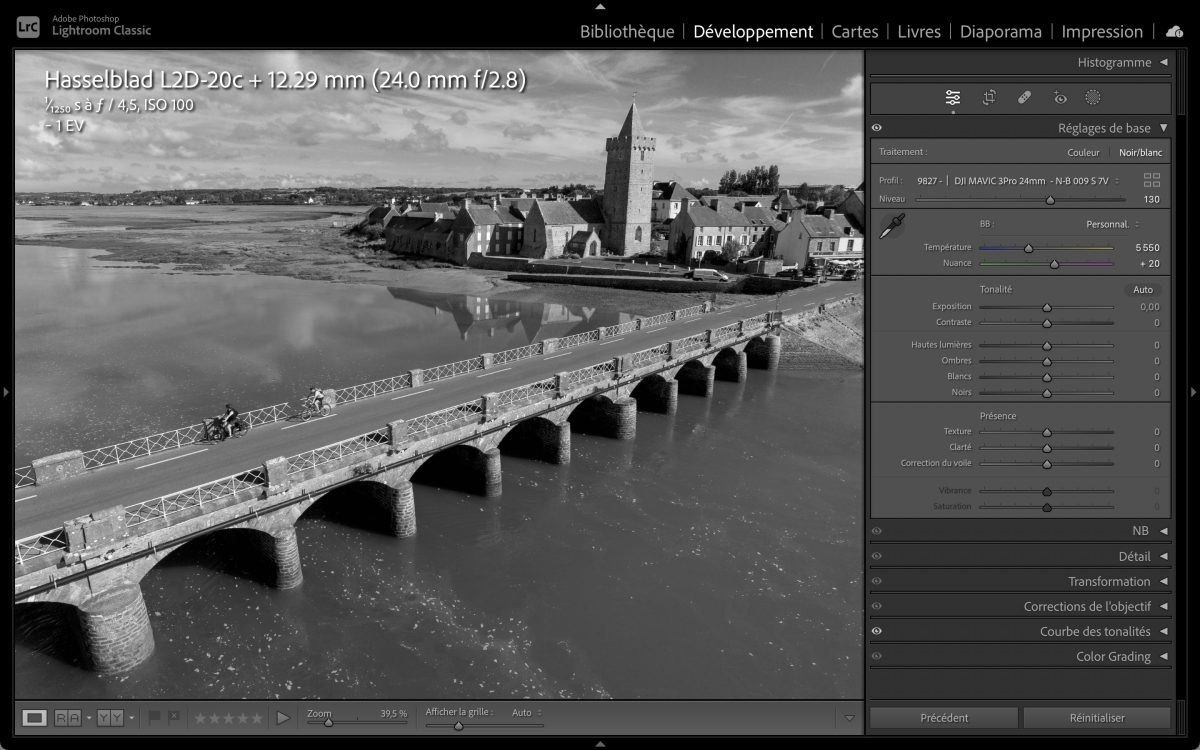Switch to the Bibliothèque module
This screenshot has height=750, width=1200.
[x=627, y=32]
